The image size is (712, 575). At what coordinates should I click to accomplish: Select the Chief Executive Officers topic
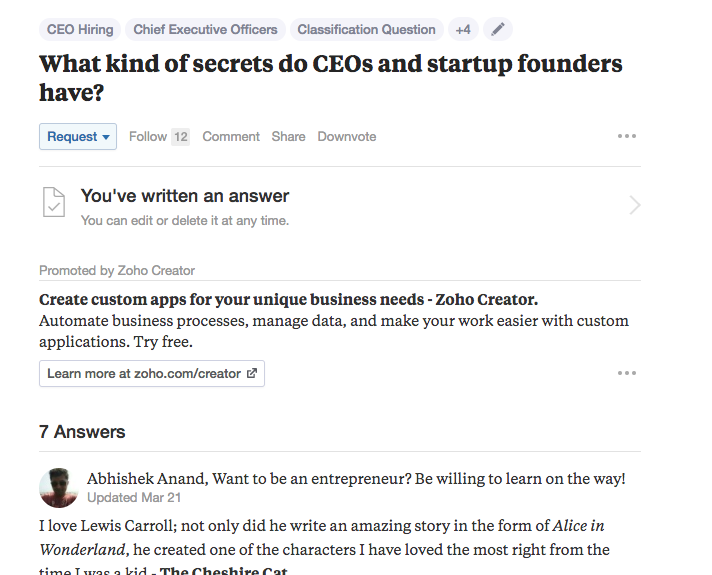click(207, 29)
